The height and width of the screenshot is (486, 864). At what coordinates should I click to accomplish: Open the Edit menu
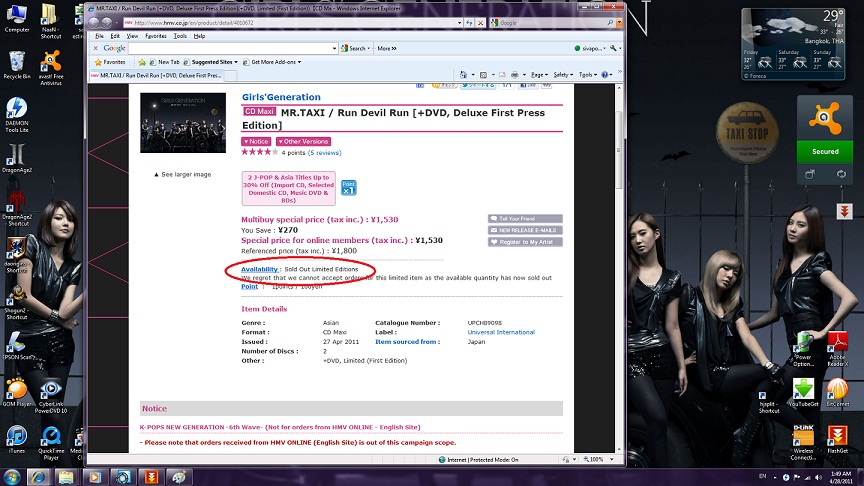click(115, 36)
